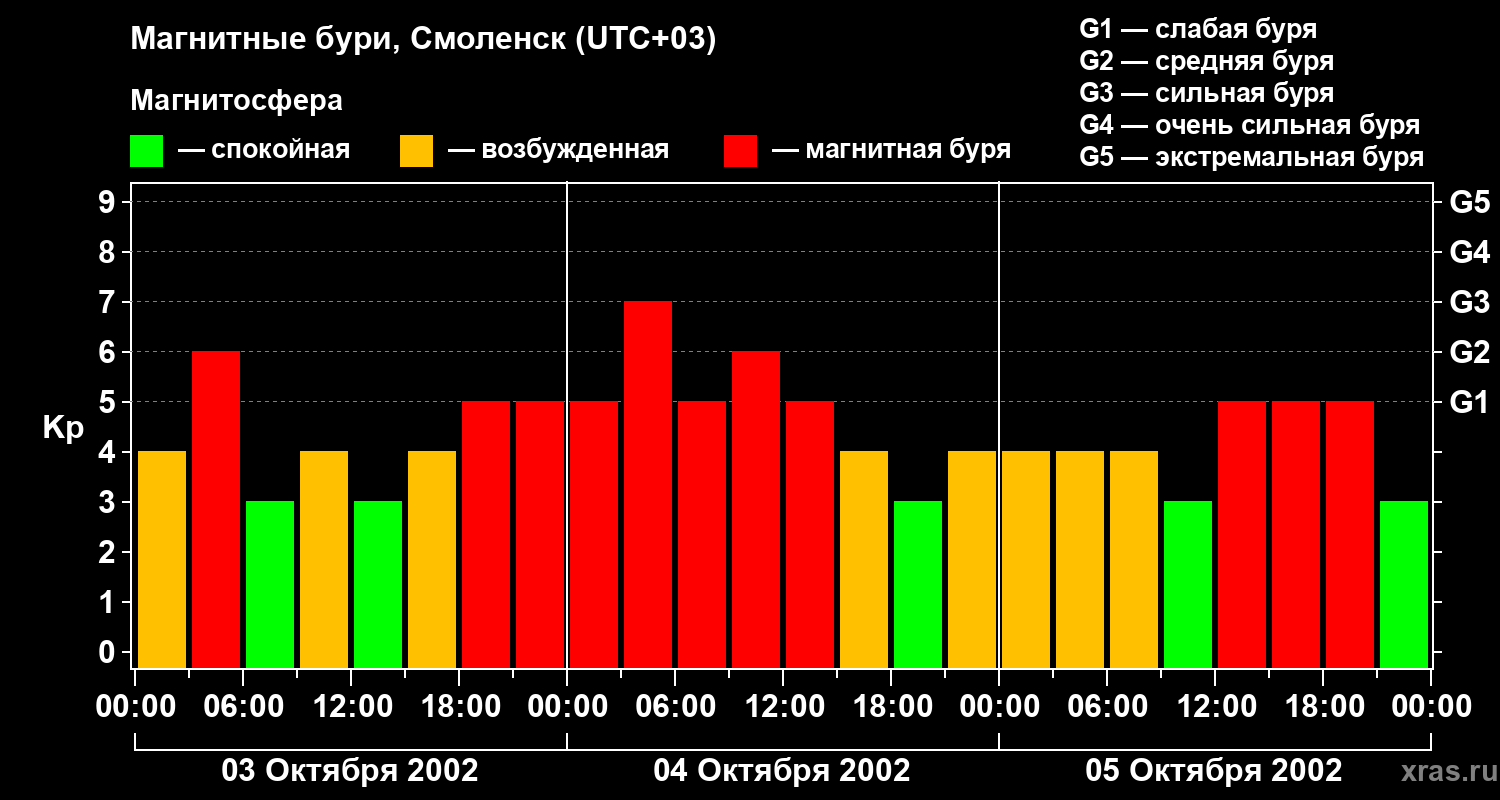Open the xras.ru watermark link

pyautogui.click(x=1444, y=772)
